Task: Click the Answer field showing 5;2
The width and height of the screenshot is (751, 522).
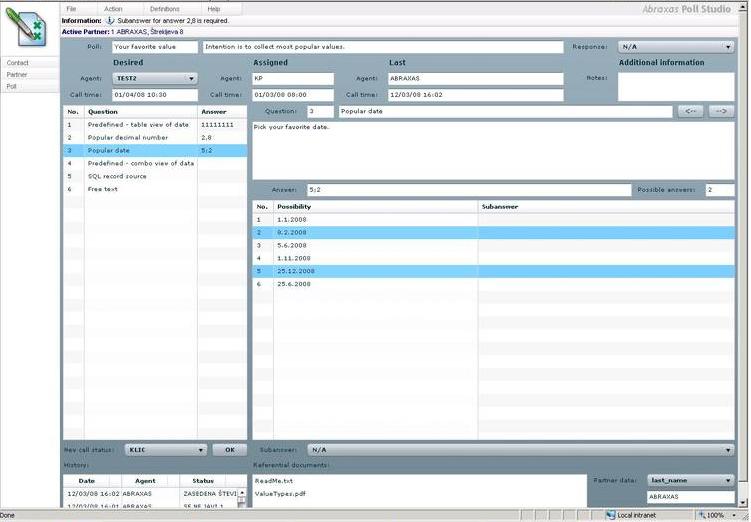Action: coord(469,190)
